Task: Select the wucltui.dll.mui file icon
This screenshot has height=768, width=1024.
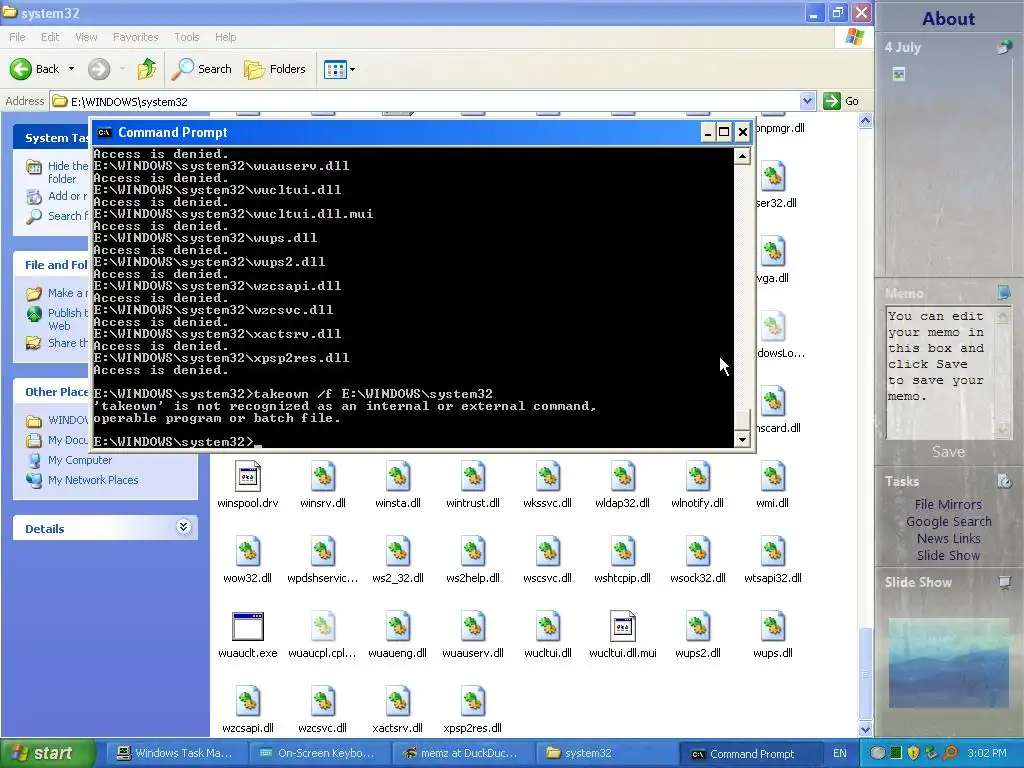Action: click(x=622, y=627)
